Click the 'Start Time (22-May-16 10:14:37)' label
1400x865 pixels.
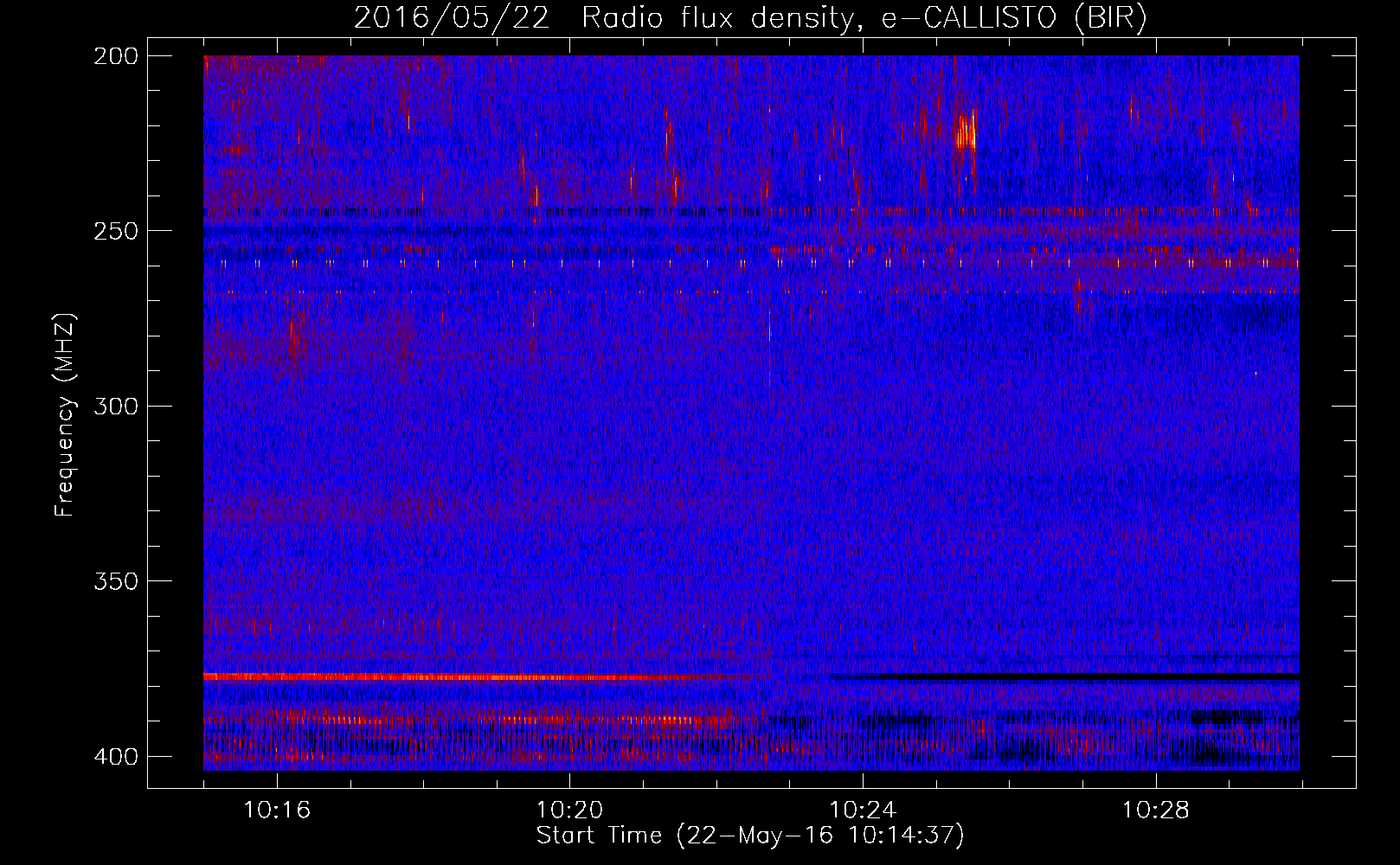tap(750, 836)
